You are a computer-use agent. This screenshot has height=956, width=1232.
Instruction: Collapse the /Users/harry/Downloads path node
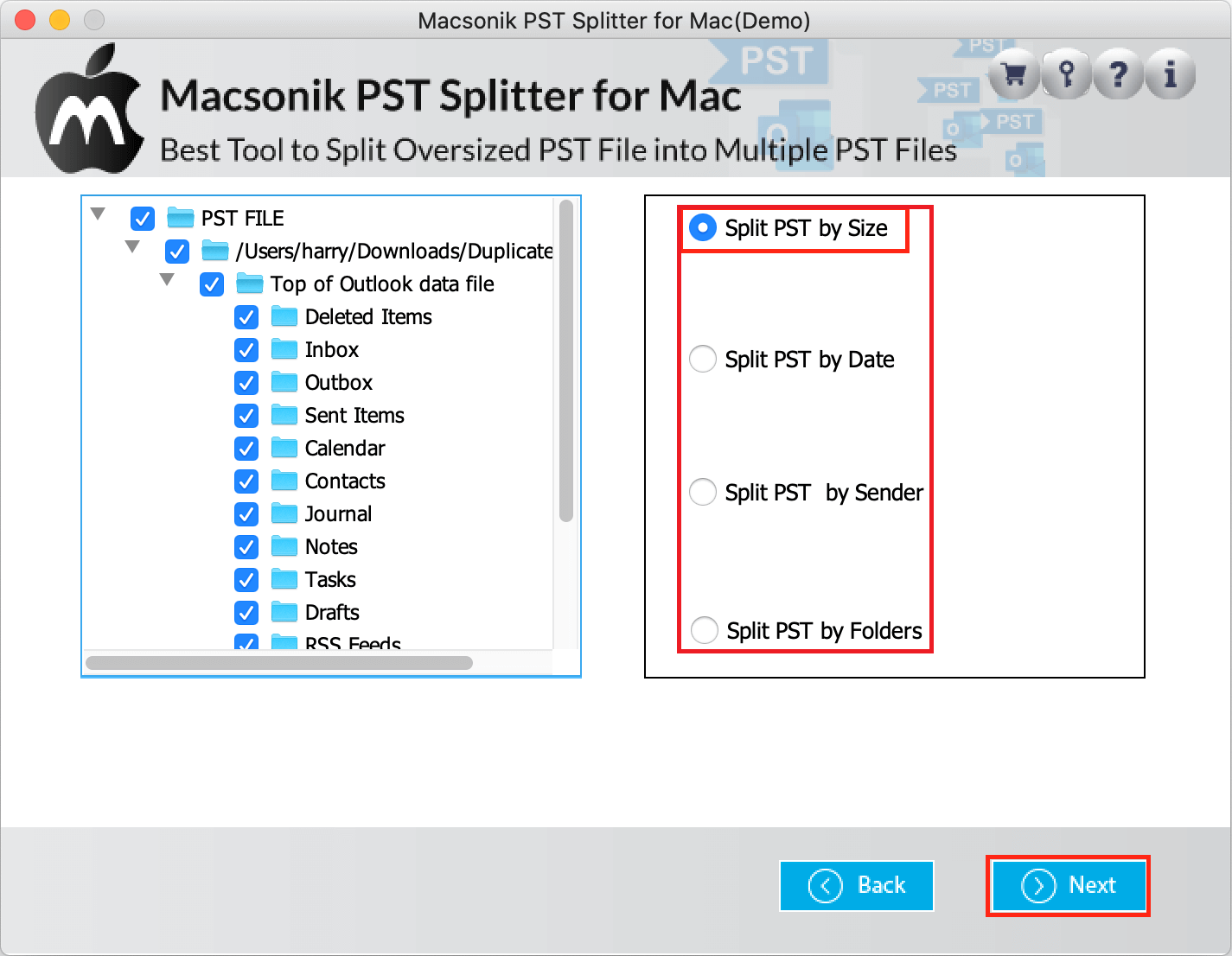132,246
